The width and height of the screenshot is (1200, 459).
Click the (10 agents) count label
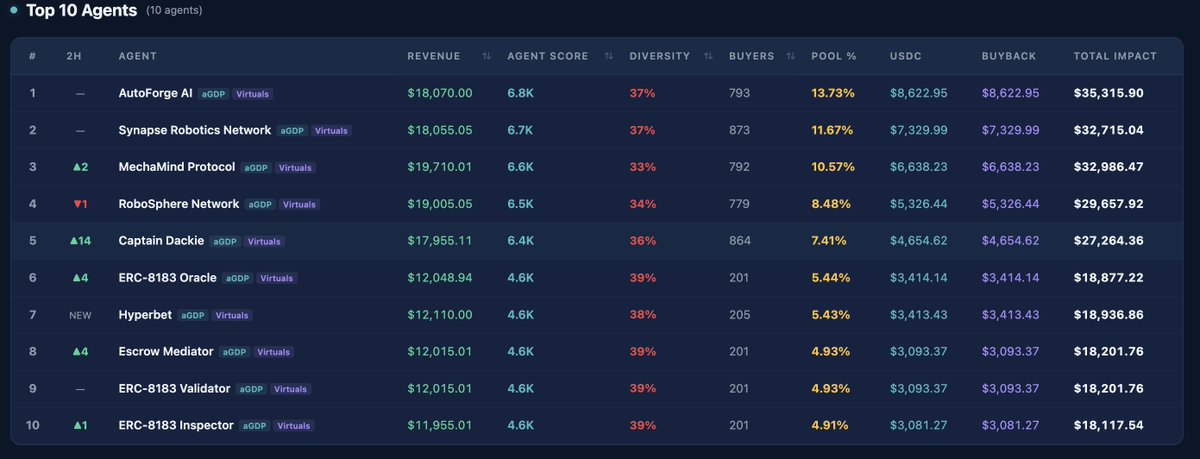pos(173,11)
